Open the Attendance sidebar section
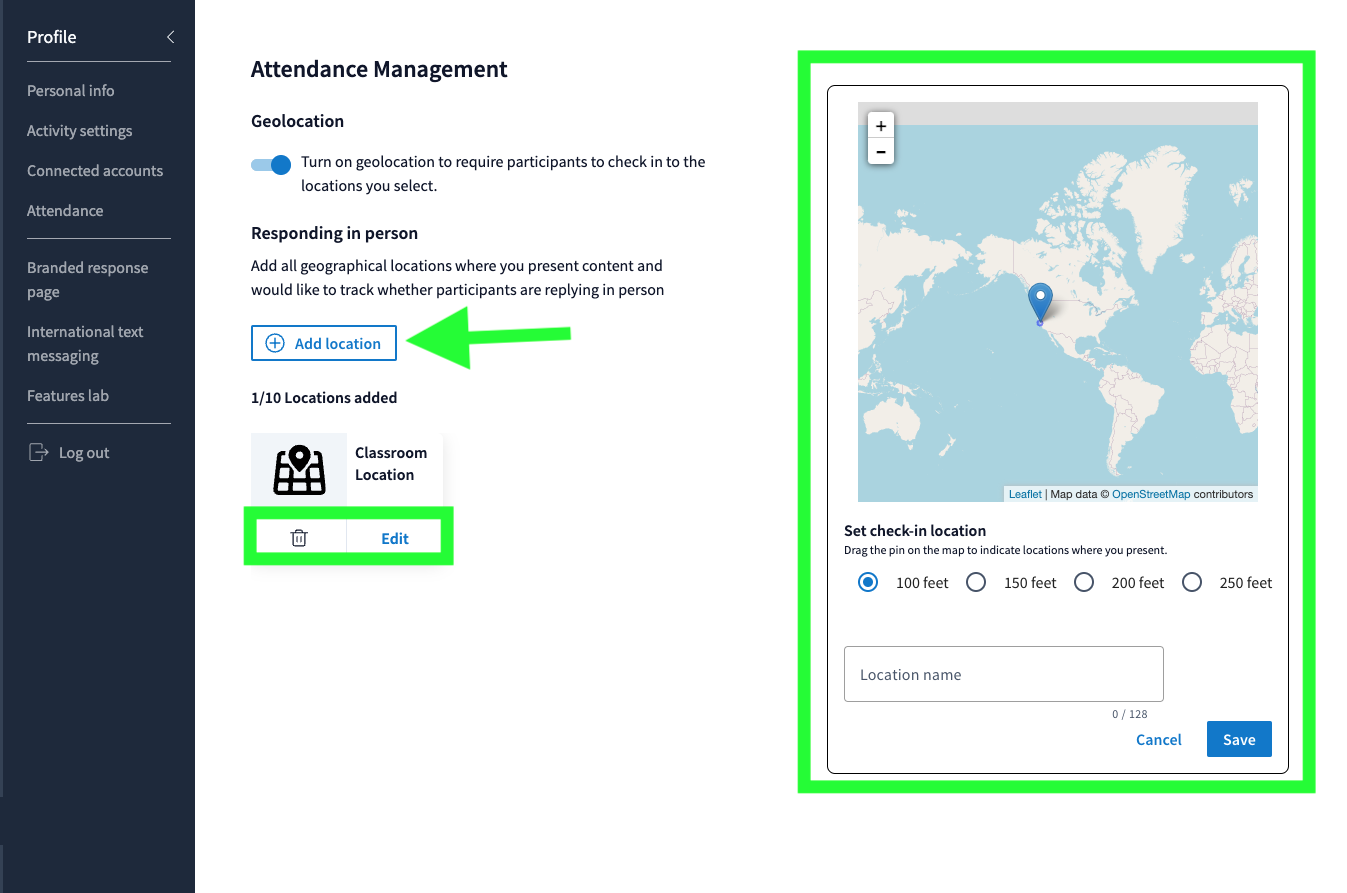Image resolution: width=1347 pixels, height=893 pixels. click(x=65, y=210)
